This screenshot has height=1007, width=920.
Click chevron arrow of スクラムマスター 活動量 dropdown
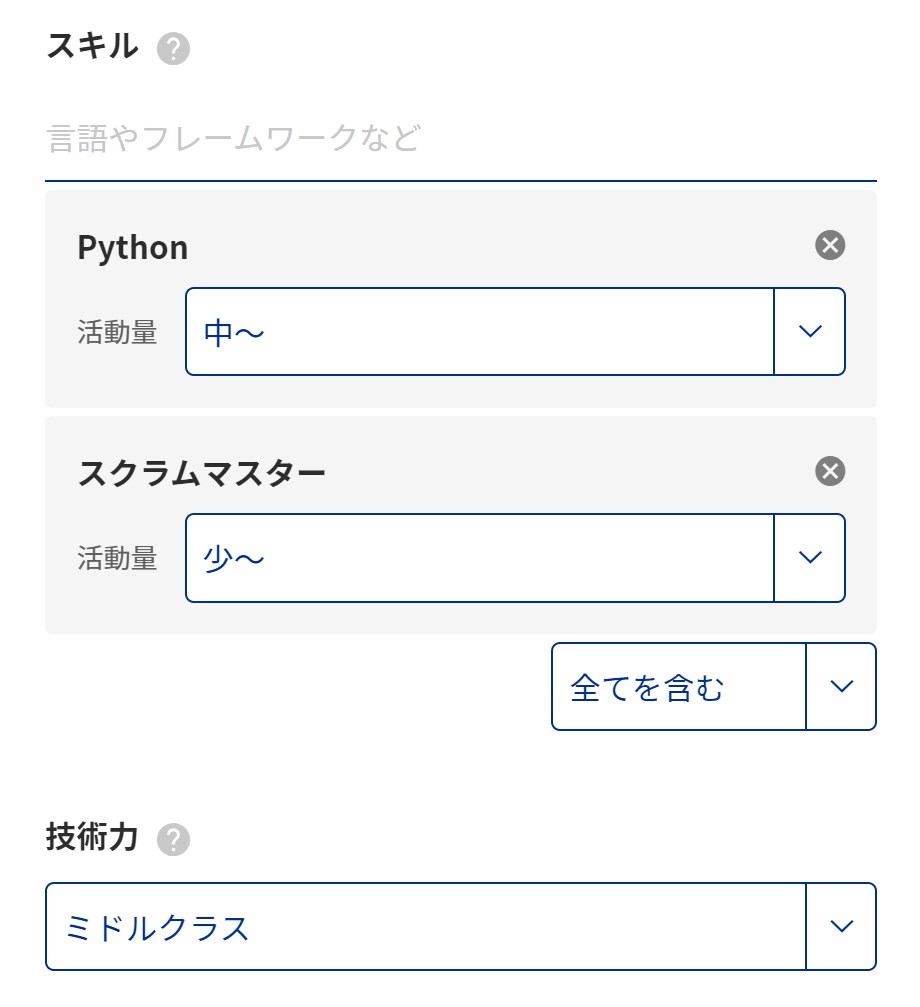(x=810, y=557)
